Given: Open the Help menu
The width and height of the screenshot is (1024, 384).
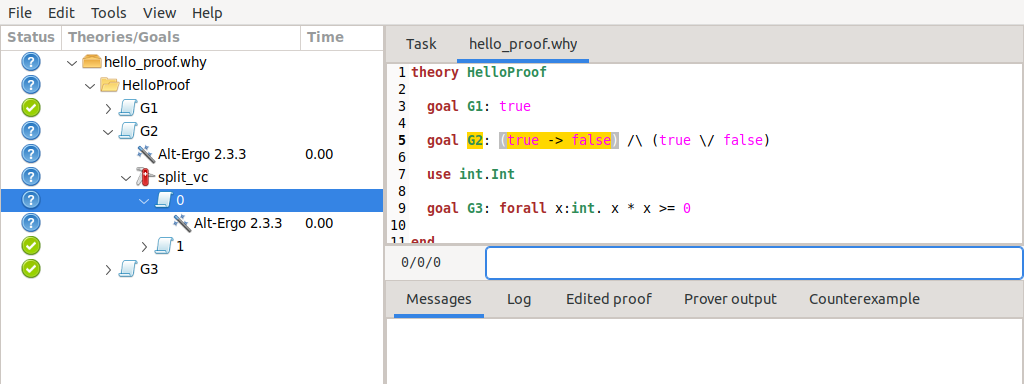Looking at the screenshot, I should tap(207, 12).
